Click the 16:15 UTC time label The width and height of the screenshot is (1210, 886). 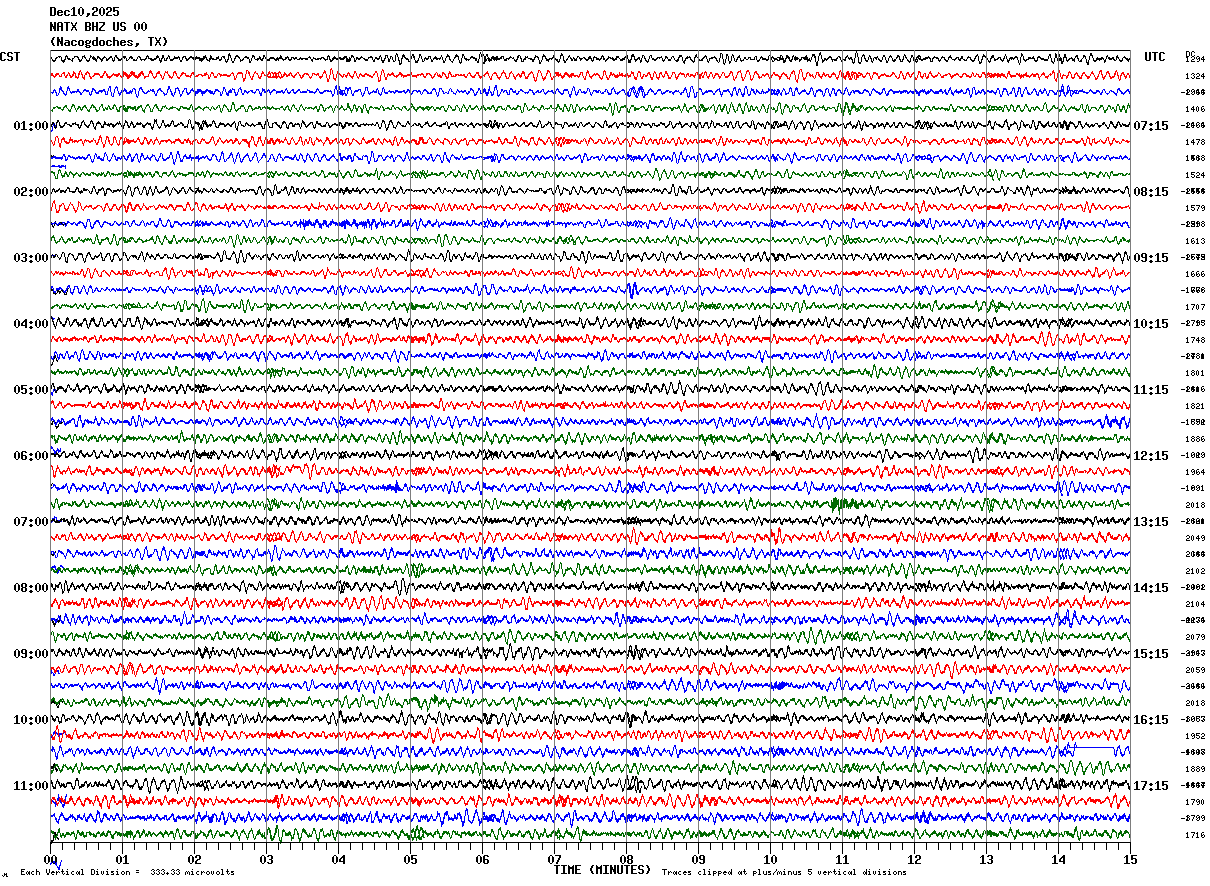point(1151,720)
